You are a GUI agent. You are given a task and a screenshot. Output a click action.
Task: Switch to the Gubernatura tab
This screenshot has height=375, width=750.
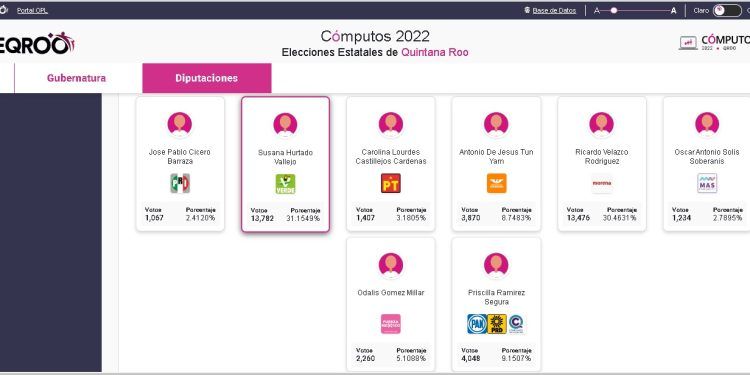pos(77,78)
